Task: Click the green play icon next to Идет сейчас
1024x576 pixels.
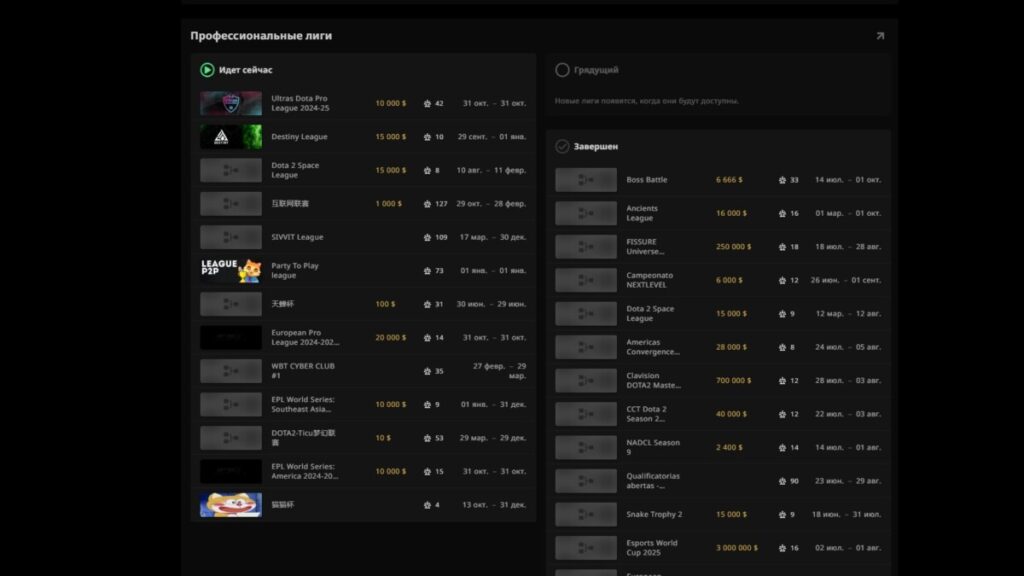Action: click(207, 70)
